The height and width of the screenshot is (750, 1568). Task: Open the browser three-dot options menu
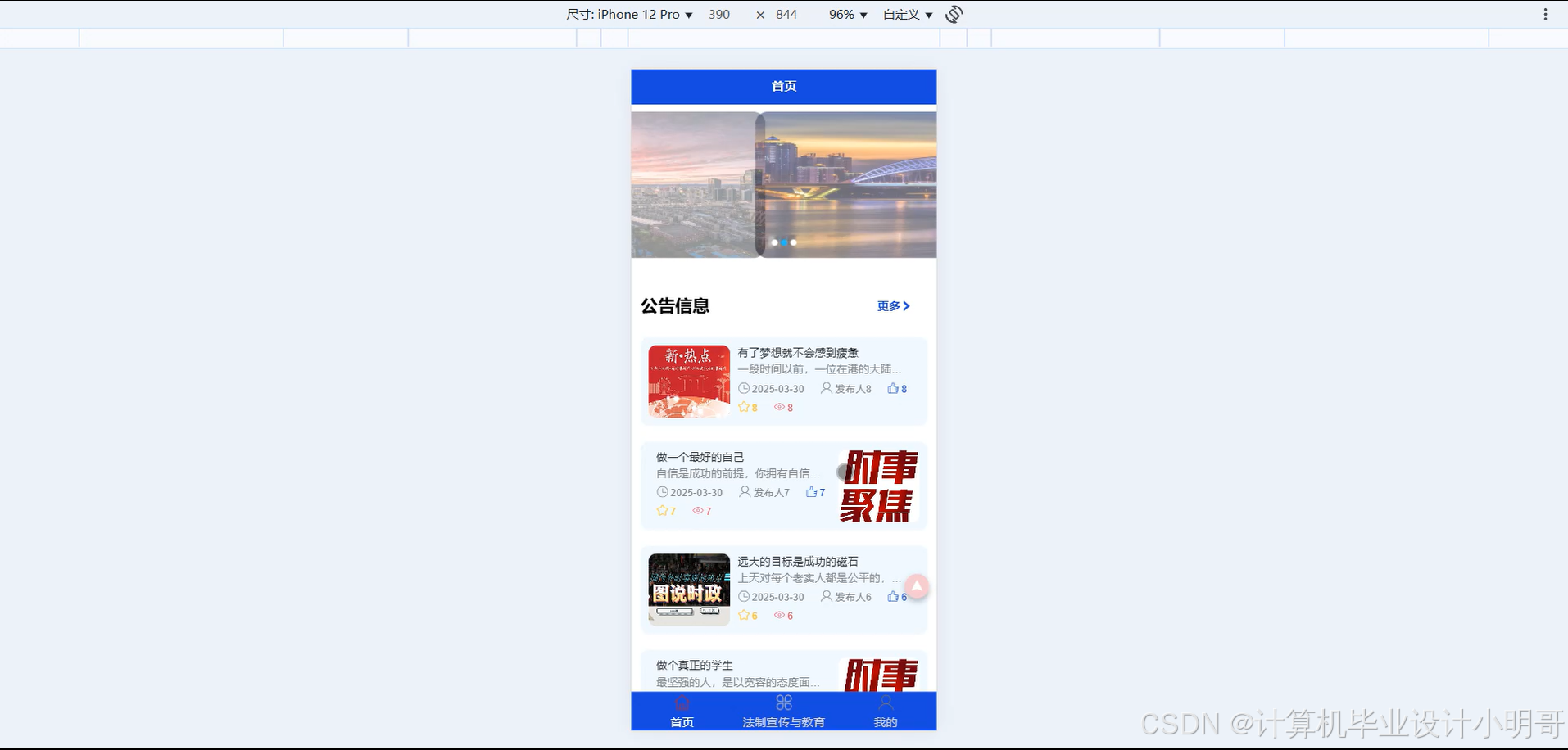[1545, 14]
